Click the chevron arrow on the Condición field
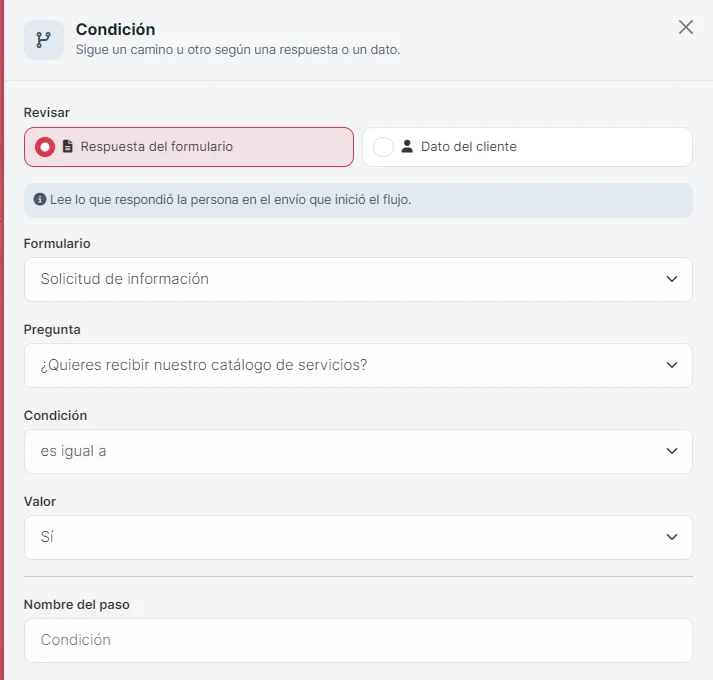The height and width of the screenshot is (680, 713). (x=672, y=451)
